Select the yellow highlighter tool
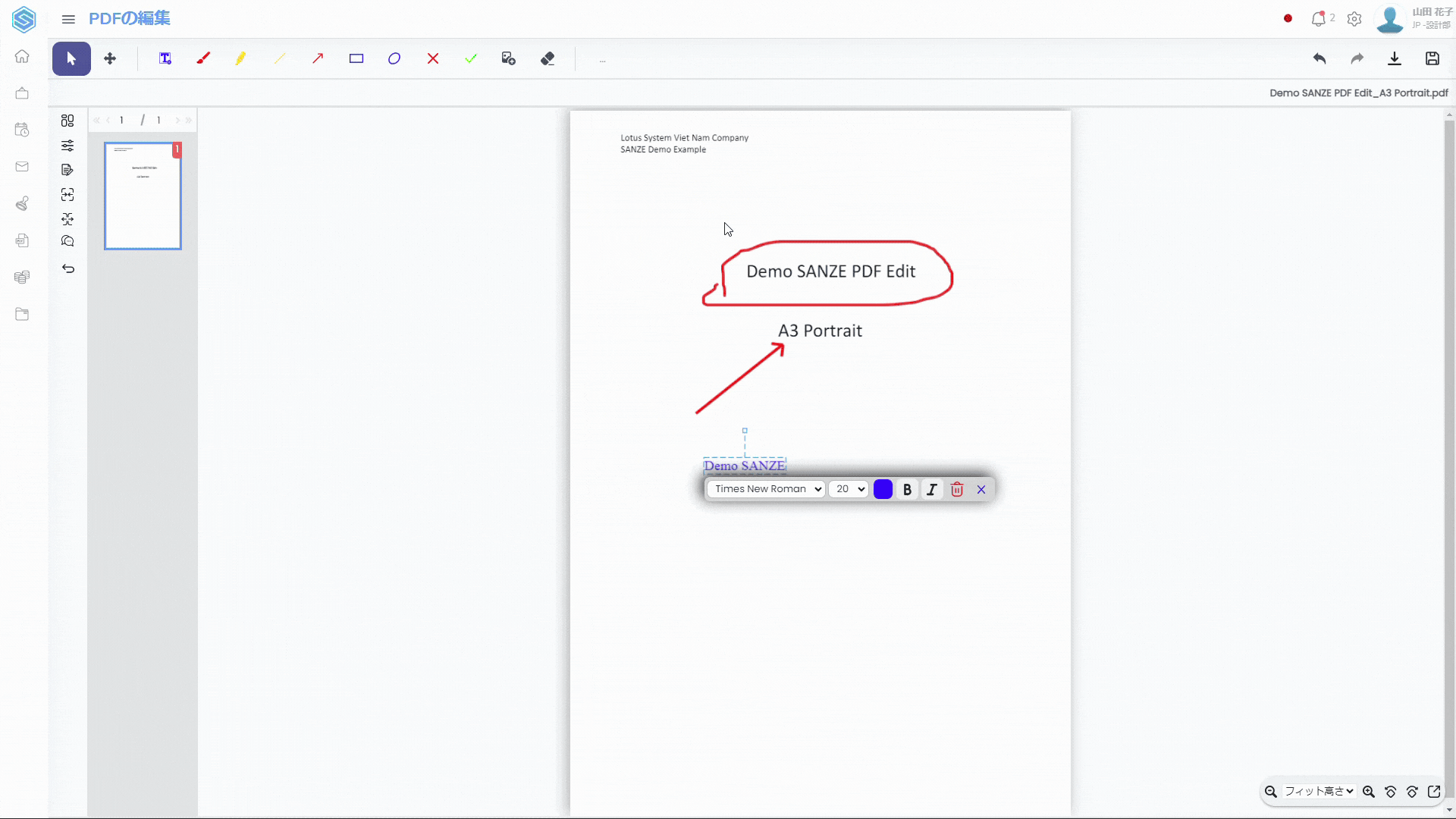The width and height of the screenshot is (1456, 819). tap(241, 58)
